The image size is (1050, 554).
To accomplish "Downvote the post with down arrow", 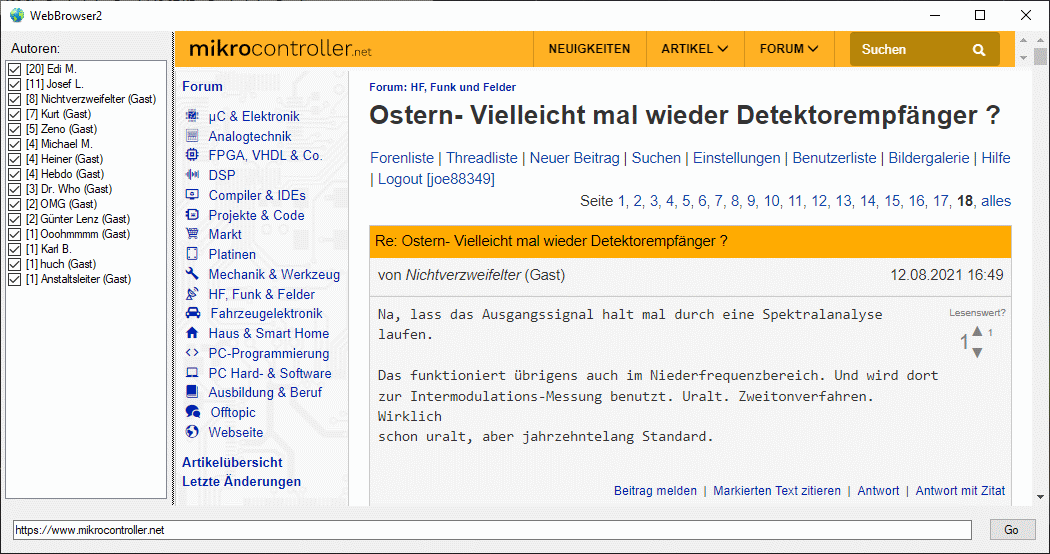I will 977,352.
